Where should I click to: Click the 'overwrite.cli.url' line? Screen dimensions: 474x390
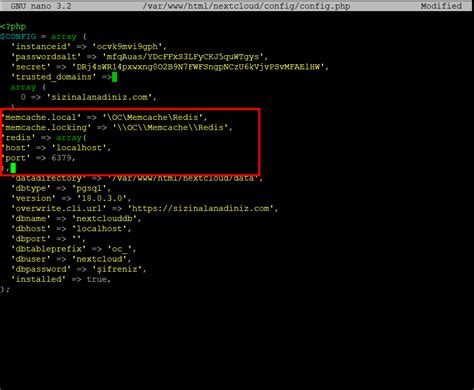coord(145,208)
